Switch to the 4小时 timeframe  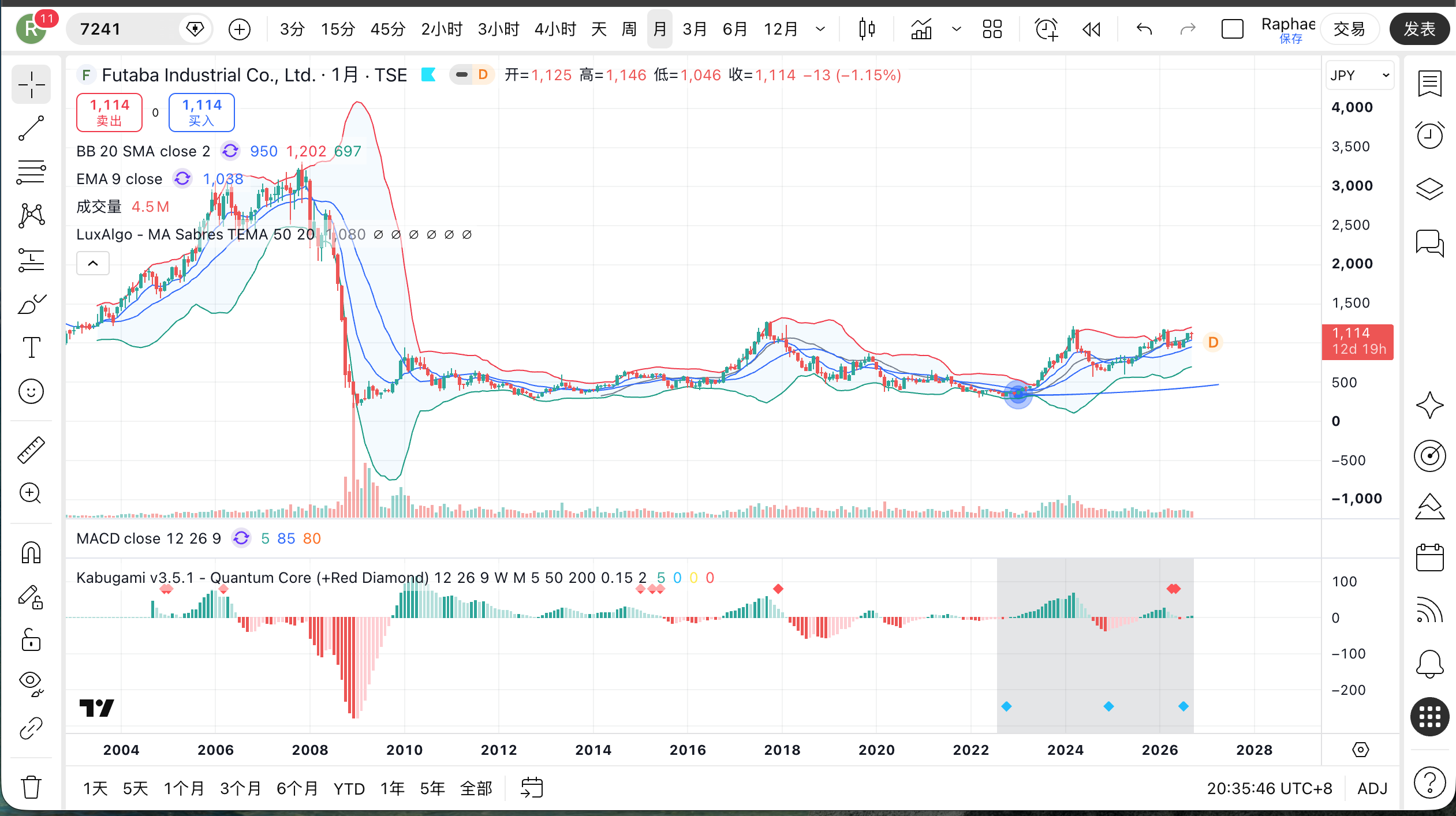[x=555, y=29]
